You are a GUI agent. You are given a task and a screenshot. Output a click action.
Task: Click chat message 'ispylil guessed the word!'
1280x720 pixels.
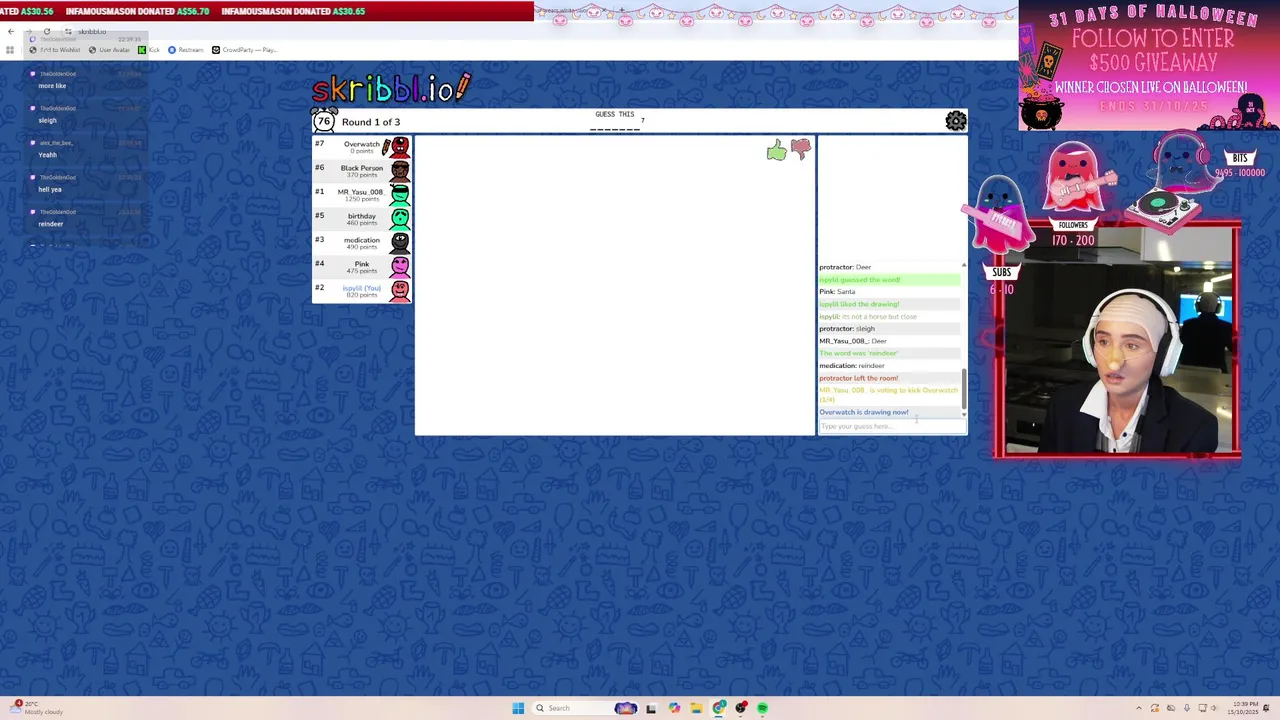pos(860,280)
